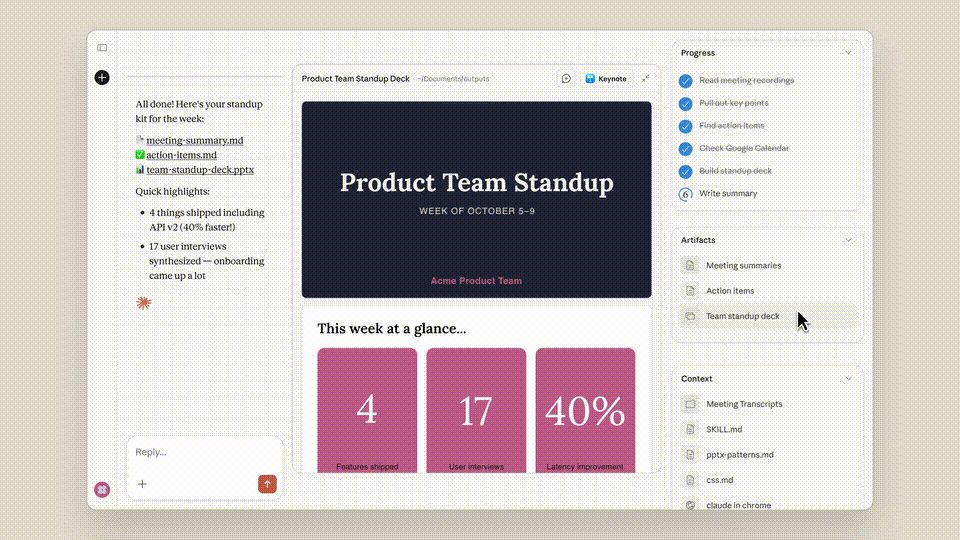This screenshot has height=540, width=960.
Task: Click the comment bubble icon in deck header
Action: (566, 79)
